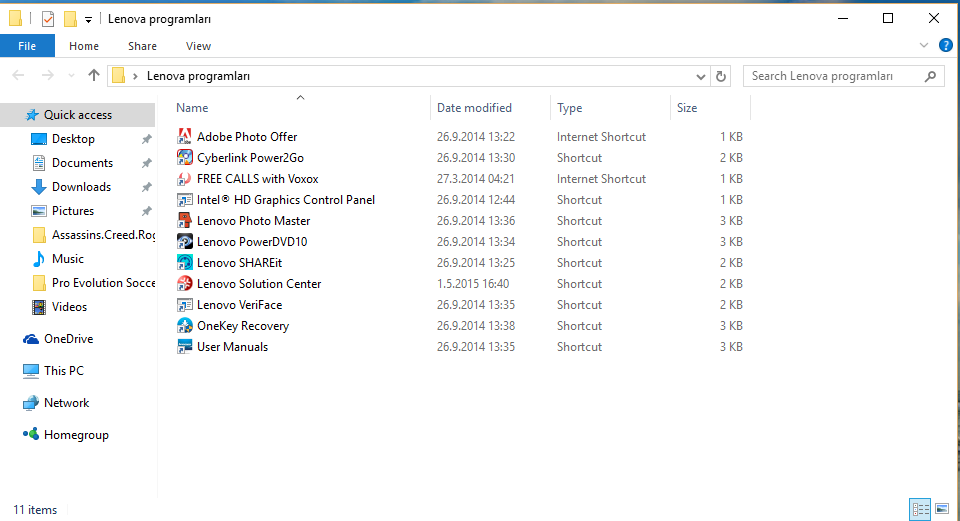Select the Lenovo SHAREit shortcut icon
Image resolution: width=960 pixels, height=521 pixels.
(184, 263)
